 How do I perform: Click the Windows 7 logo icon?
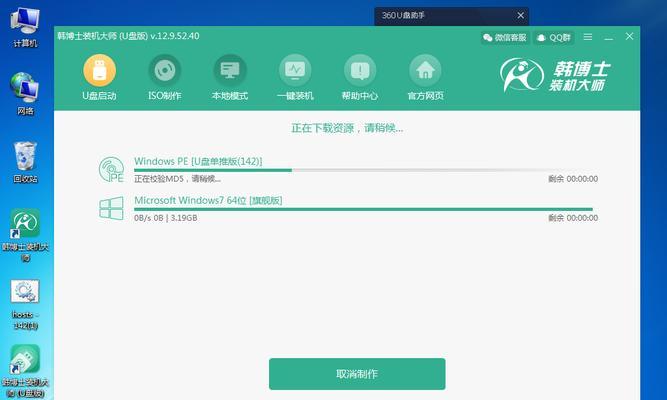[111, 208]
